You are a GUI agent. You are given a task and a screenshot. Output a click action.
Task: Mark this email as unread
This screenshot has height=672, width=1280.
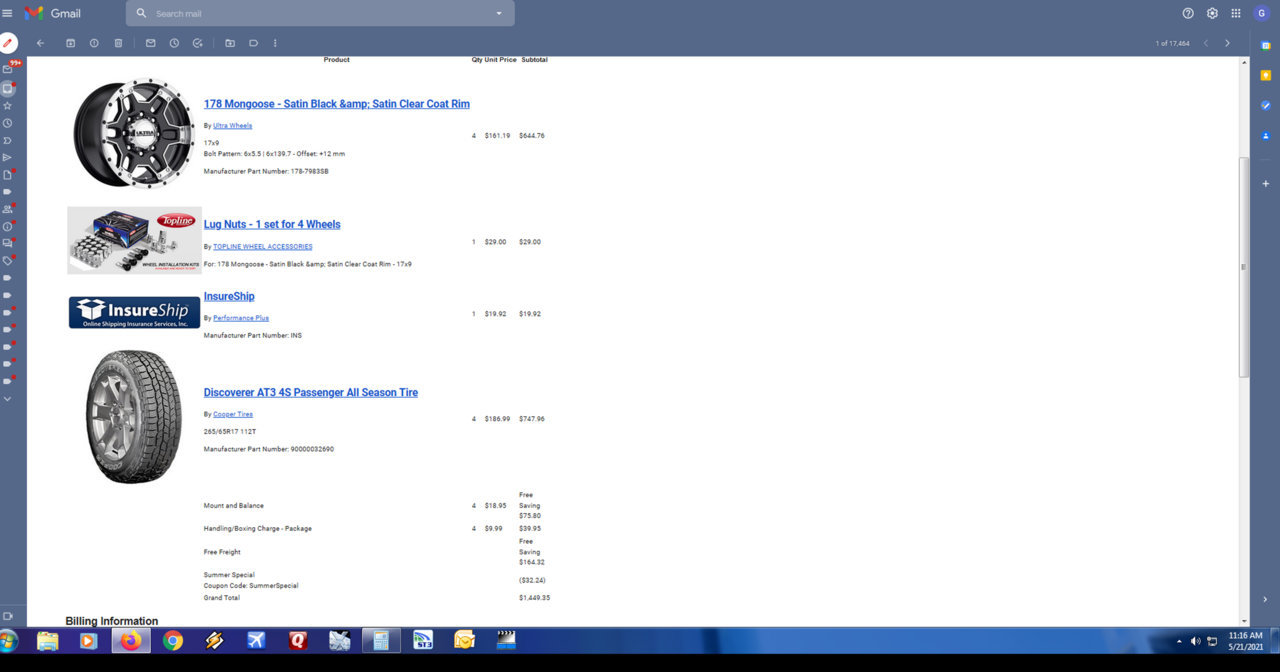click(151, 43)
